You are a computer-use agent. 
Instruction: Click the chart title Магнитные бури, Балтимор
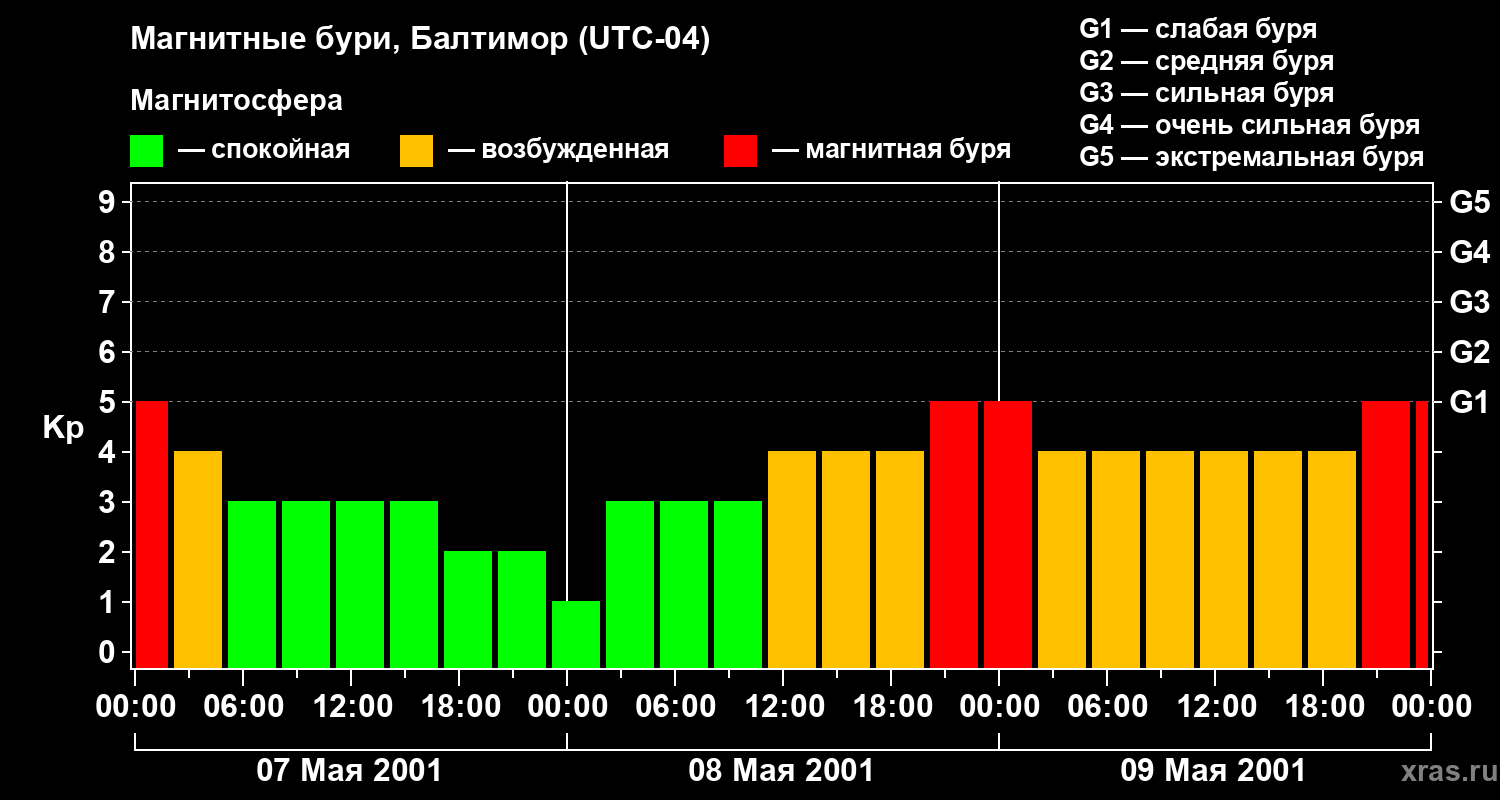420,40
